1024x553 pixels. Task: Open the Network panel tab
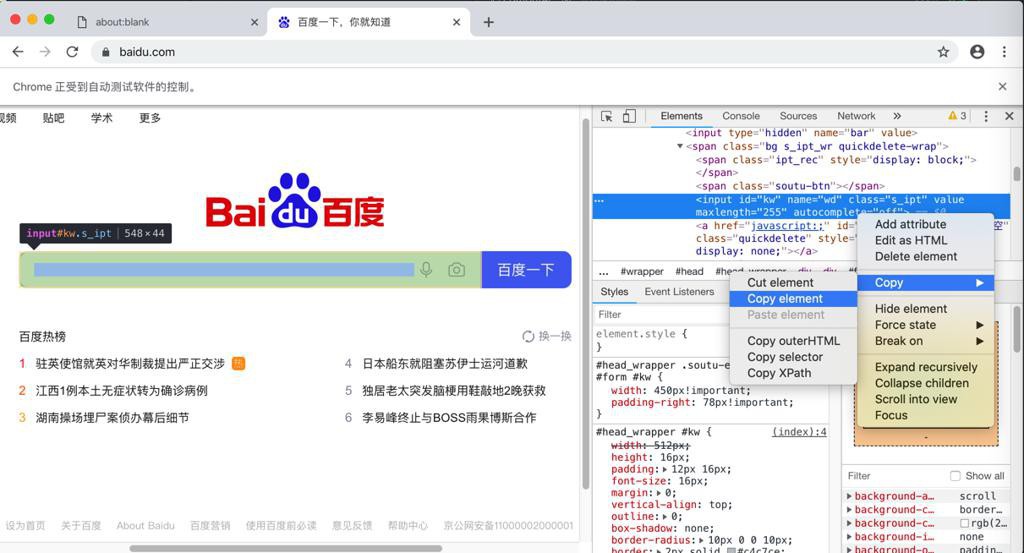pos(856,116)
